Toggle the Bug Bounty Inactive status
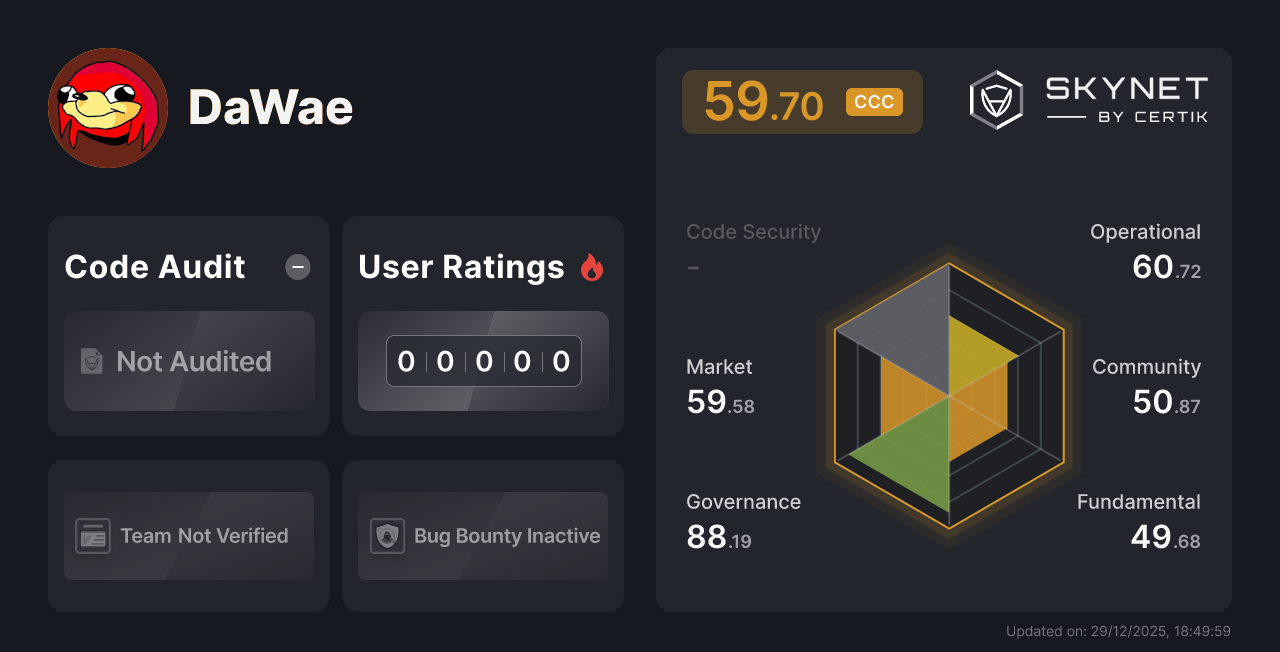The height and width of the screenshot is (652, 1280). (483, 535)
